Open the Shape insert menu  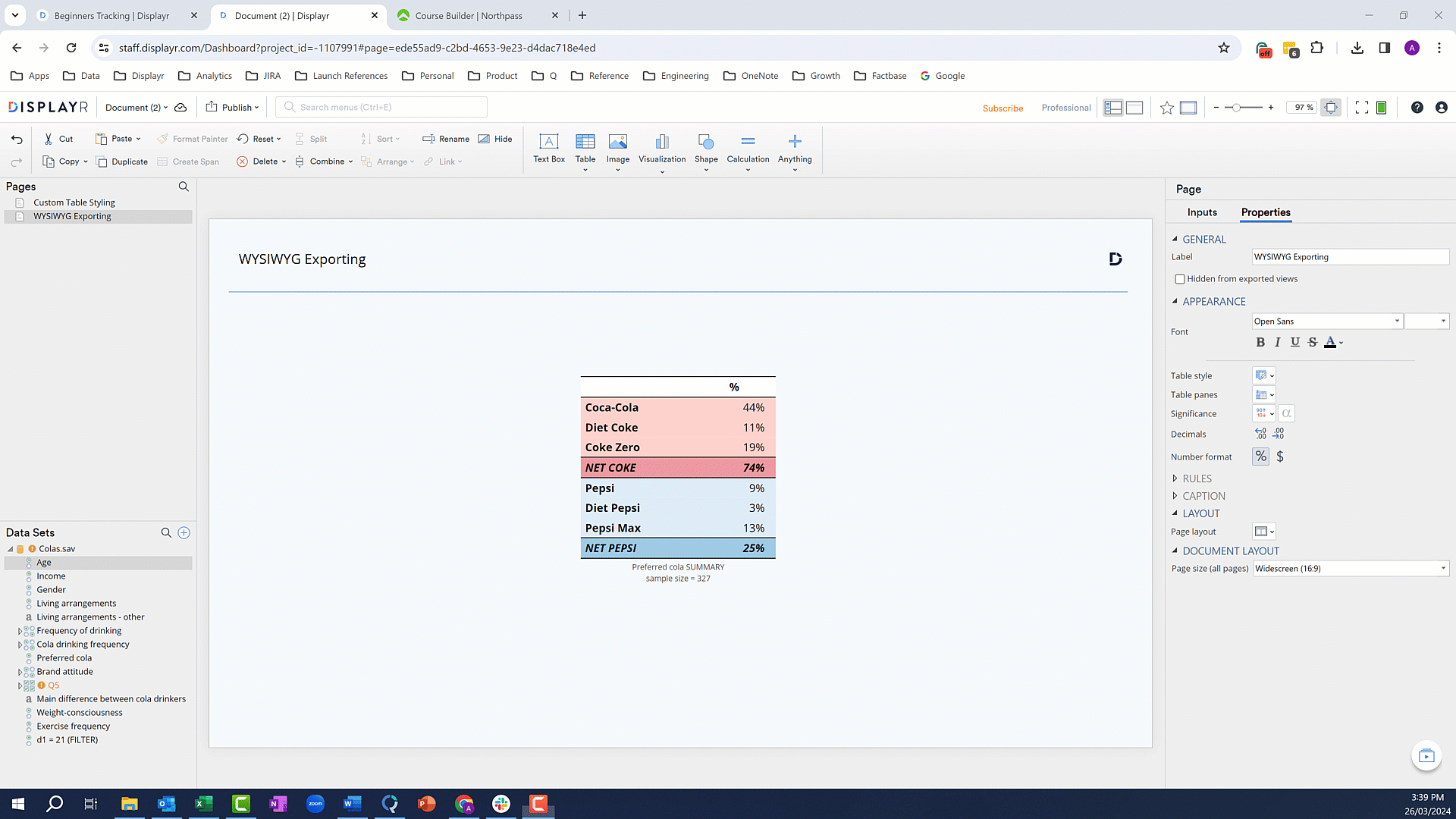[x=705, y=149]
